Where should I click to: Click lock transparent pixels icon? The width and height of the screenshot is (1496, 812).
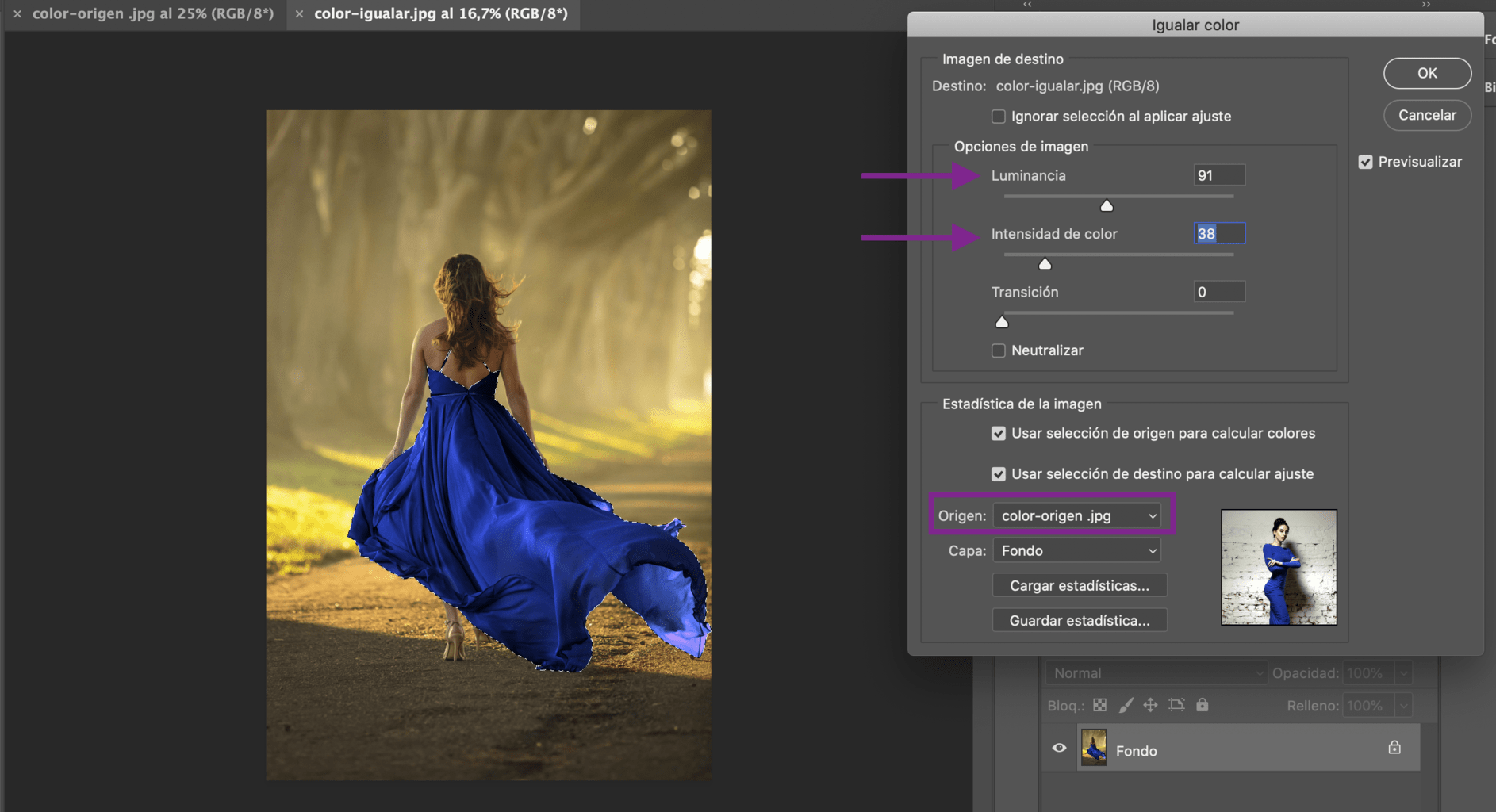[x=1099, y=705]
